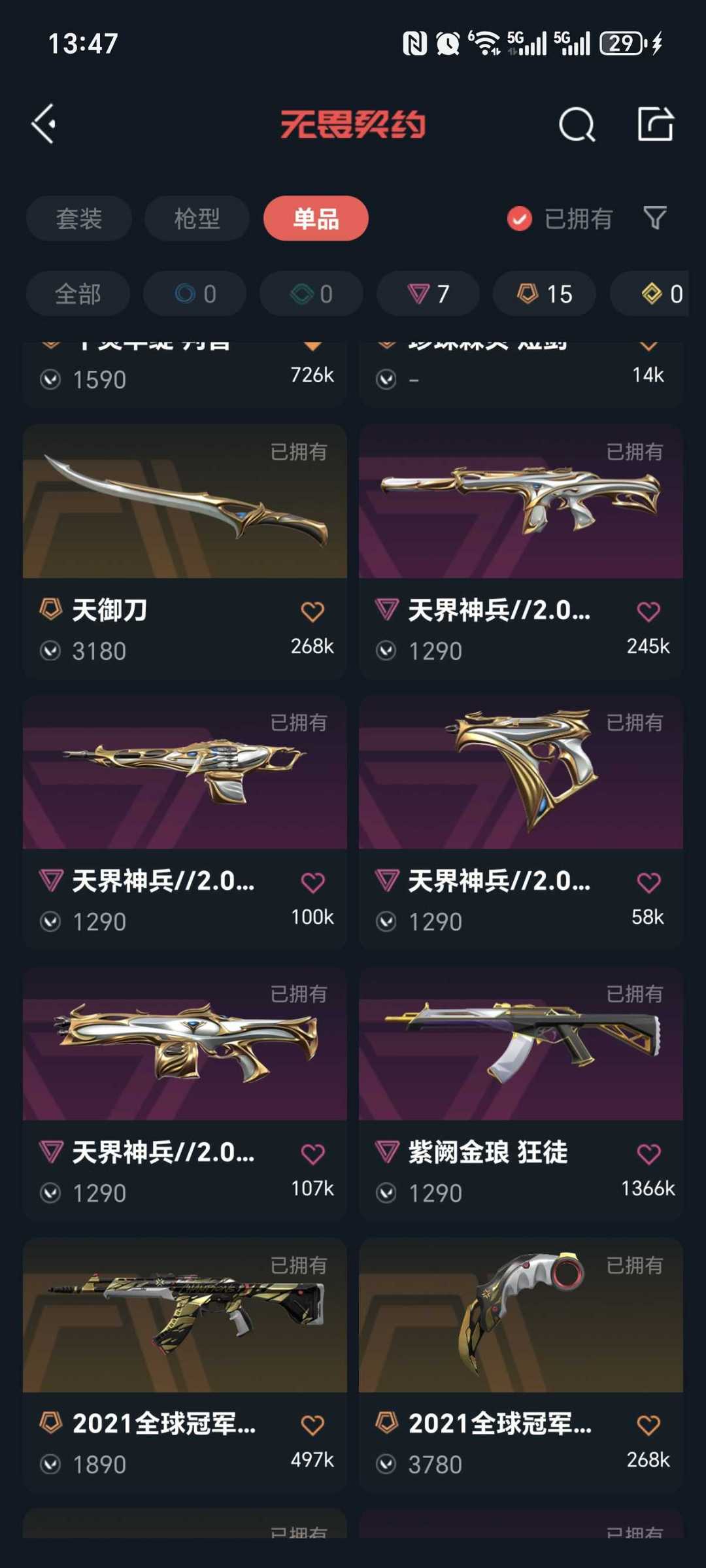706x1568 pixels.
Task: Select the purple tier filter showing 7
Action: [x=428, y=294]
